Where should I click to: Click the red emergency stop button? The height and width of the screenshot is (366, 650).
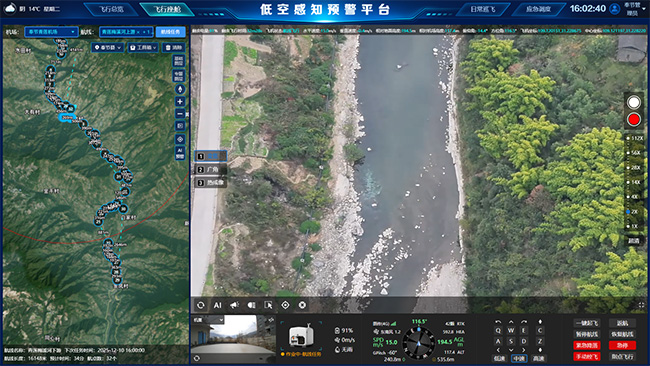pyautogui.click(x=622, y=345)
